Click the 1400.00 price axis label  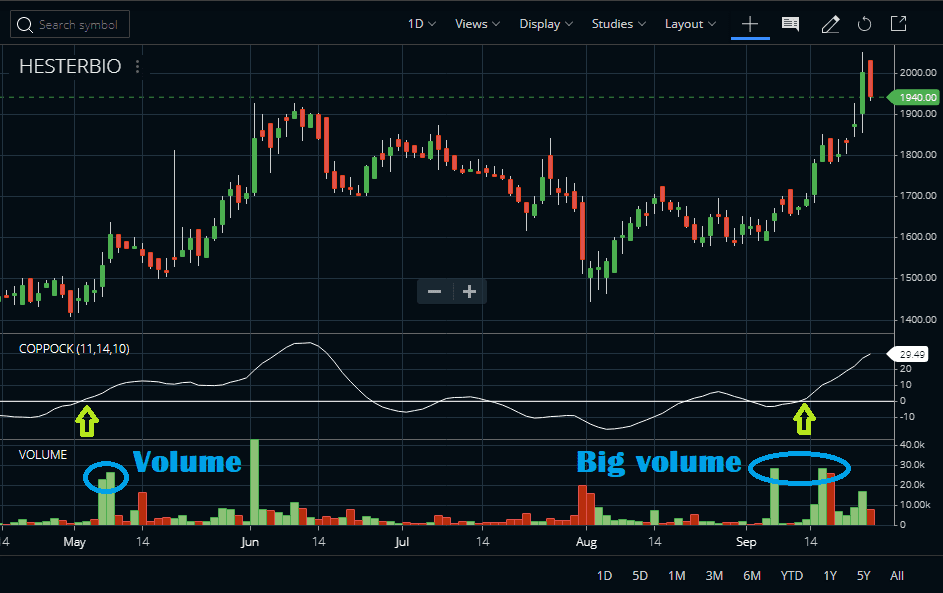click(x=918, y=319)
